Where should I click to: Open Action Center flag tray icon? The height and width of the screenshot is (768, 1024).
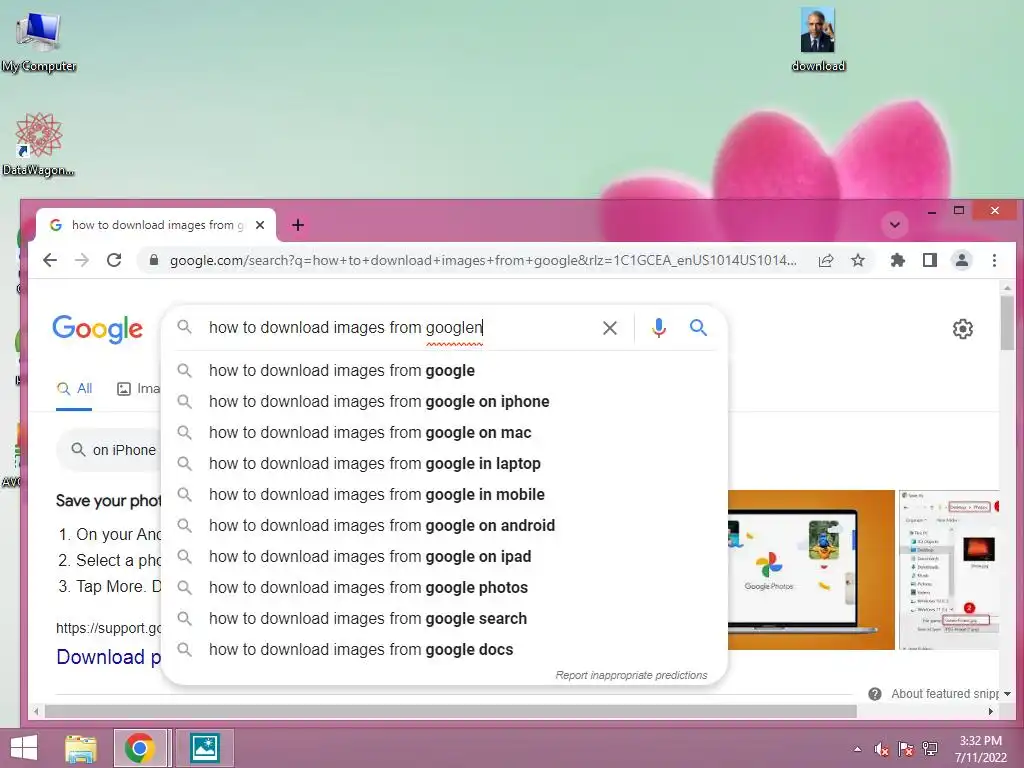point(906,750)
